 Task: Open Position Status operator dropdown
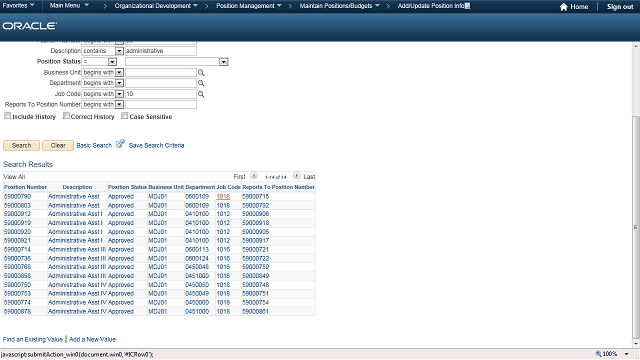pos(112,62)
